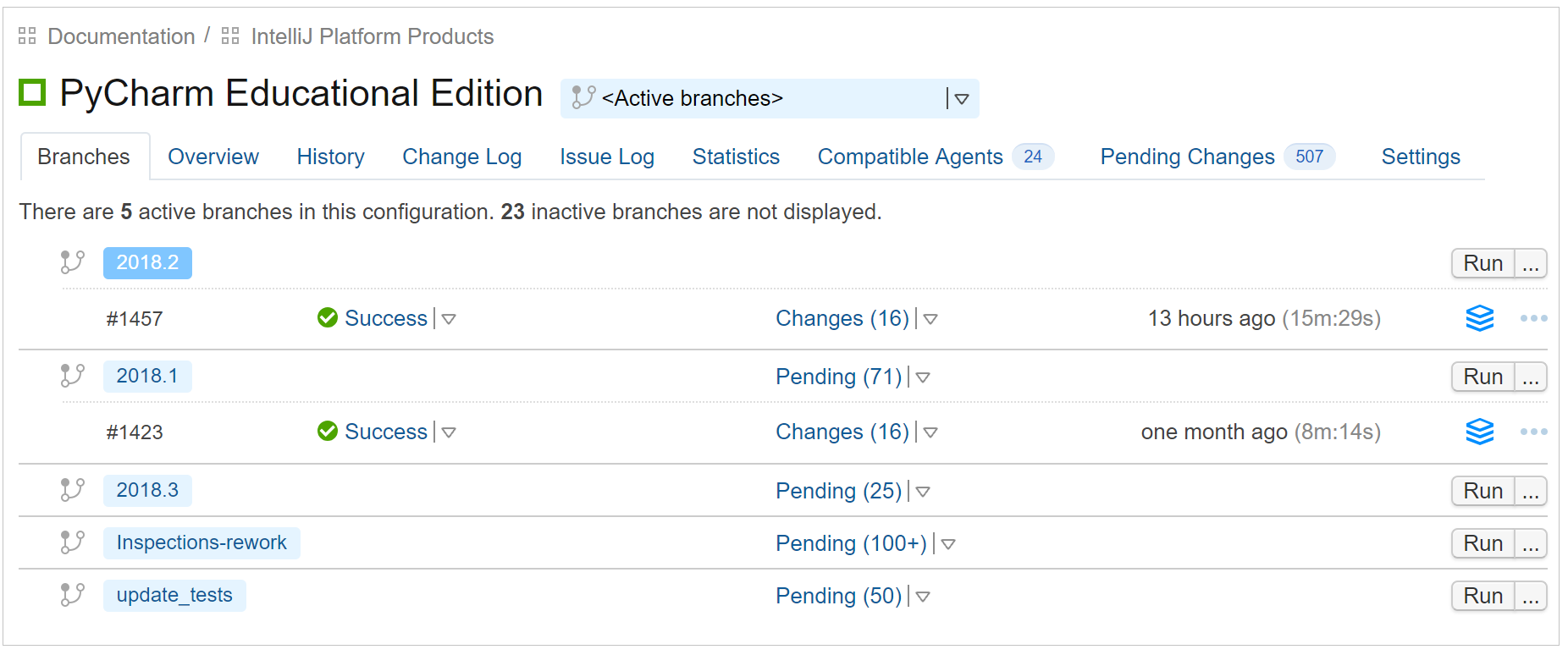Expand Success status dropdown for #1457

449,319
